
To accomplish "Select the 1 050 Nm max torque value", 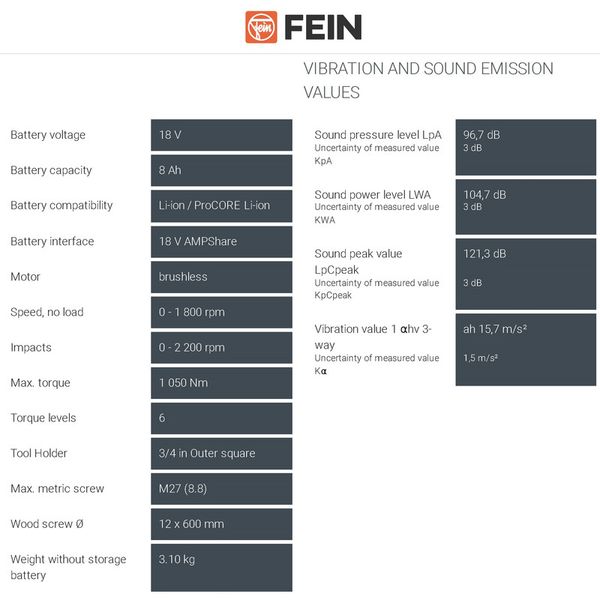I will 185,383.
